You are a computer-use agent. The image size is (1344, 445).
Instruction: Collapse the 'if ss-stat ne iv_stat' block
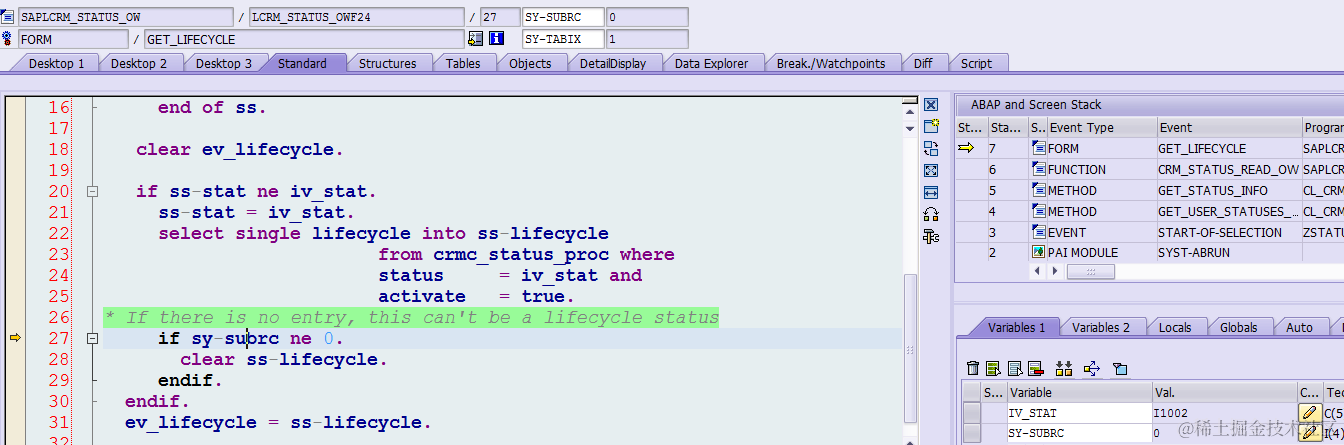point(92,191)
